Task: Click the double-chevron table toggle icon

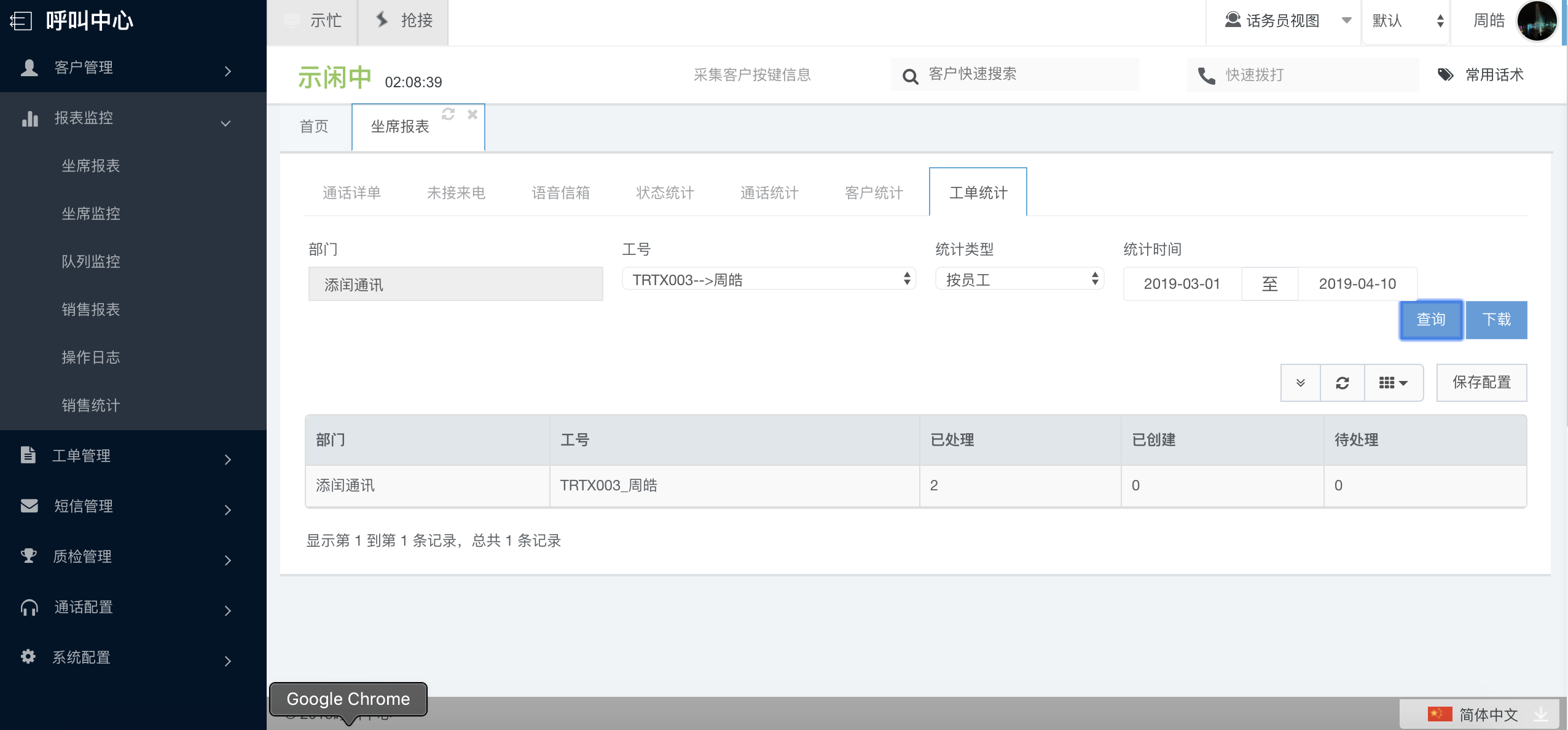Action: [x=1300, y=383]
